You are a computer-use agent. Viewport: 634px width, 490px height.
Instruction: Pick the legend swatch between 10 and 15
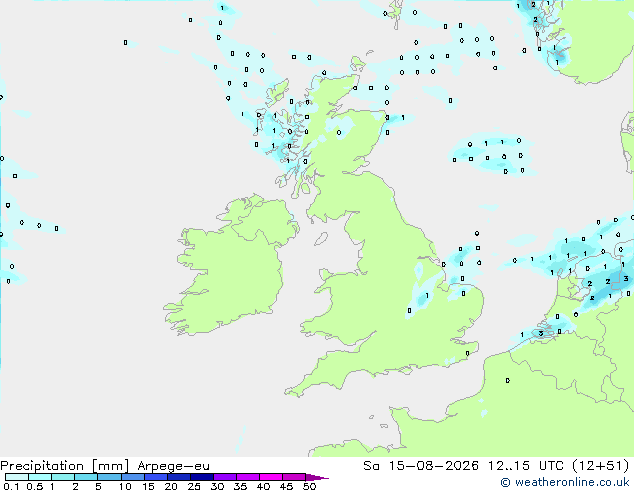click(133, 477)
